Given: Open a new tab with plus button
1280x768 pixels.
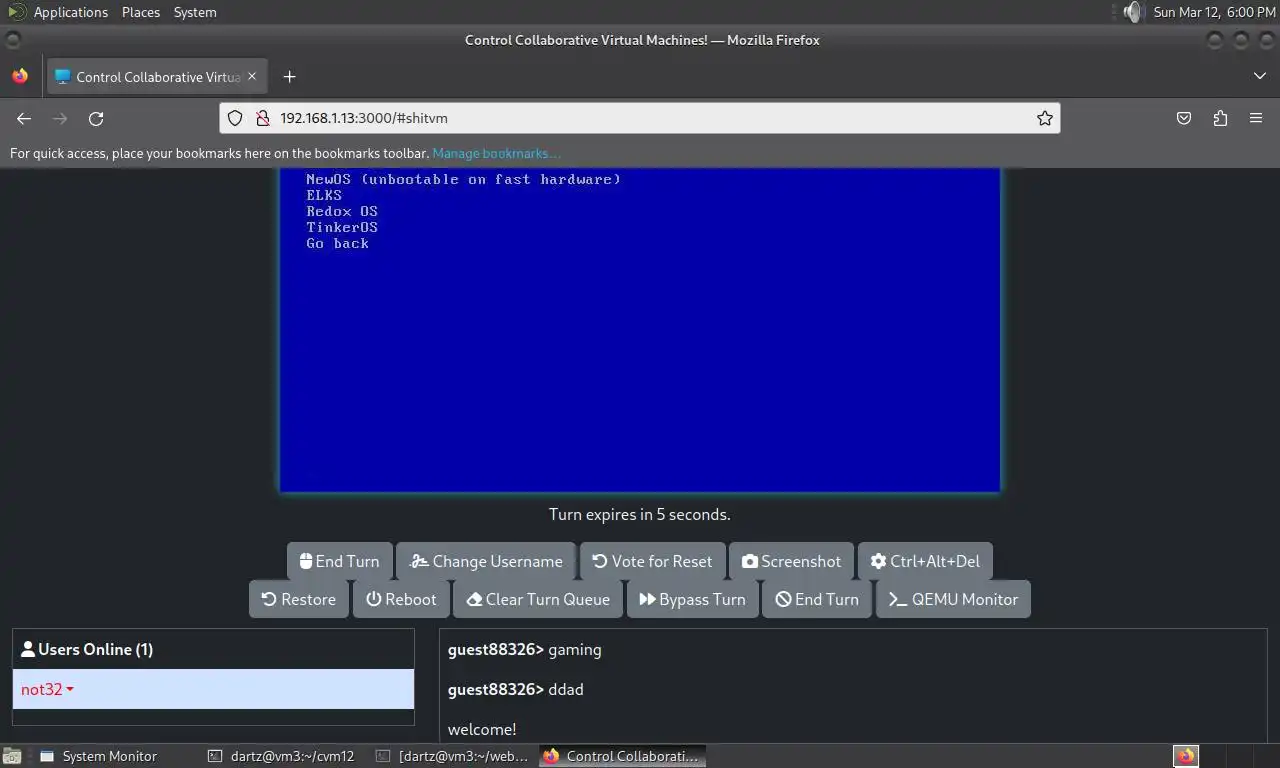Looking at the screenshot, I should [289, 77].
